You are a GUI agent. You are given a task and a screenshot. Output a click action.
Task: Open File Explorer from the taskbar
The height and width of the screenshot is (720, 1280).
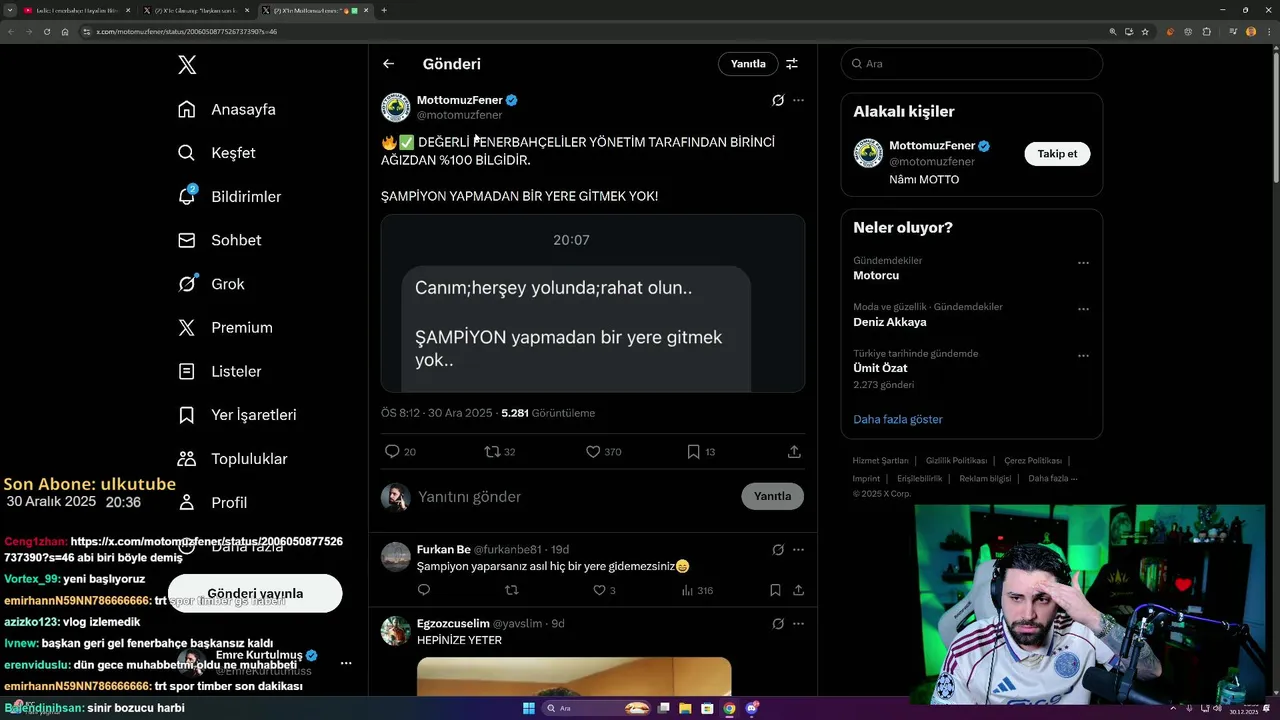685,708
